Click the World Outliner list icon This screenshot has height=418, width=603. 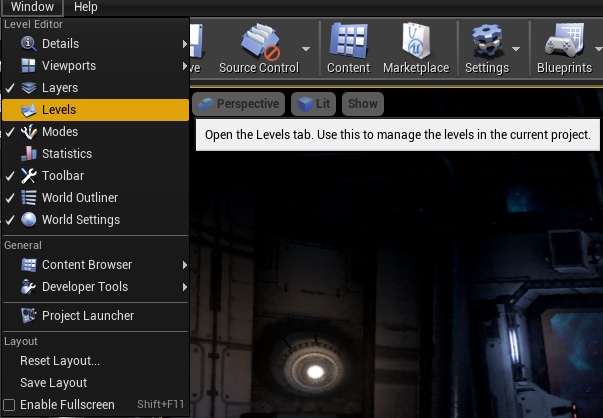(28, 198)
